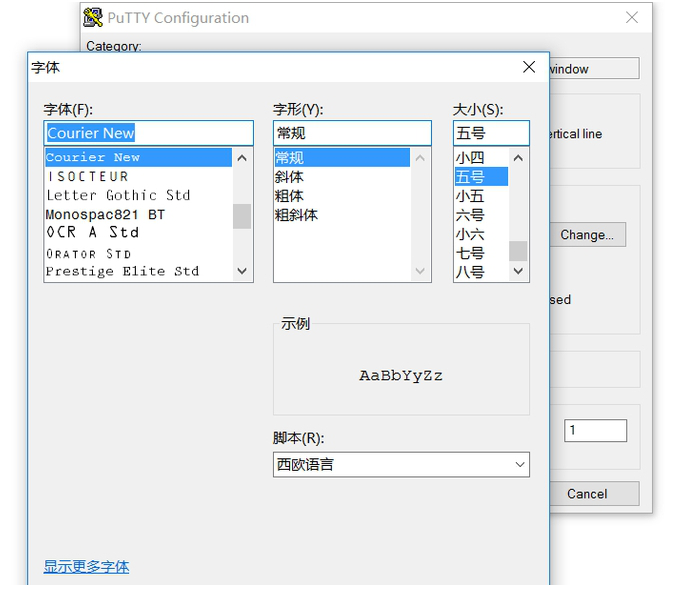Click the PuTTY icon in the title bar
The image size is (697, 608).
[x=93, y=18]
